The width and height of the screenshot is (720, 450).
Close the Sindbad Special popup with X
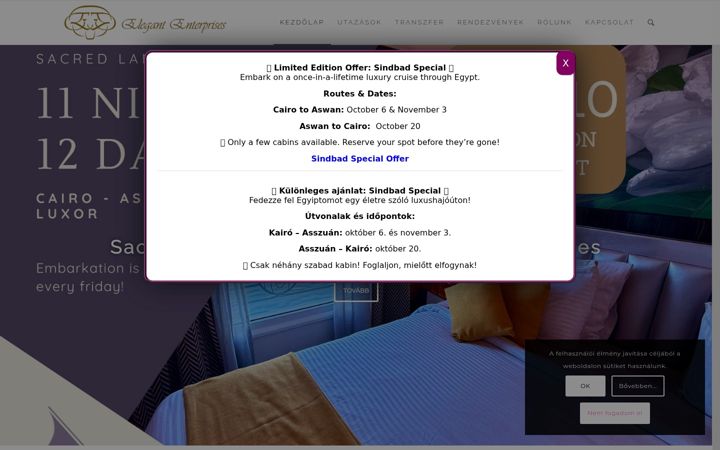[565, 63]
